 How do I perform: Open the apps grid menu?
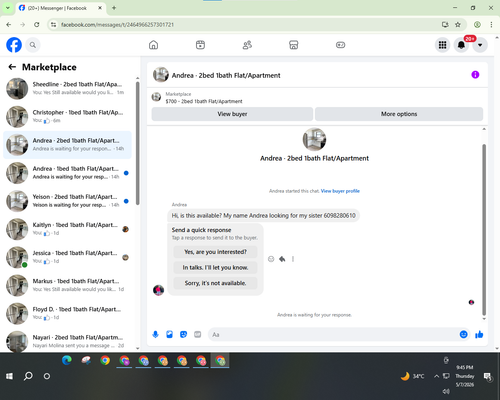[442, 45]
